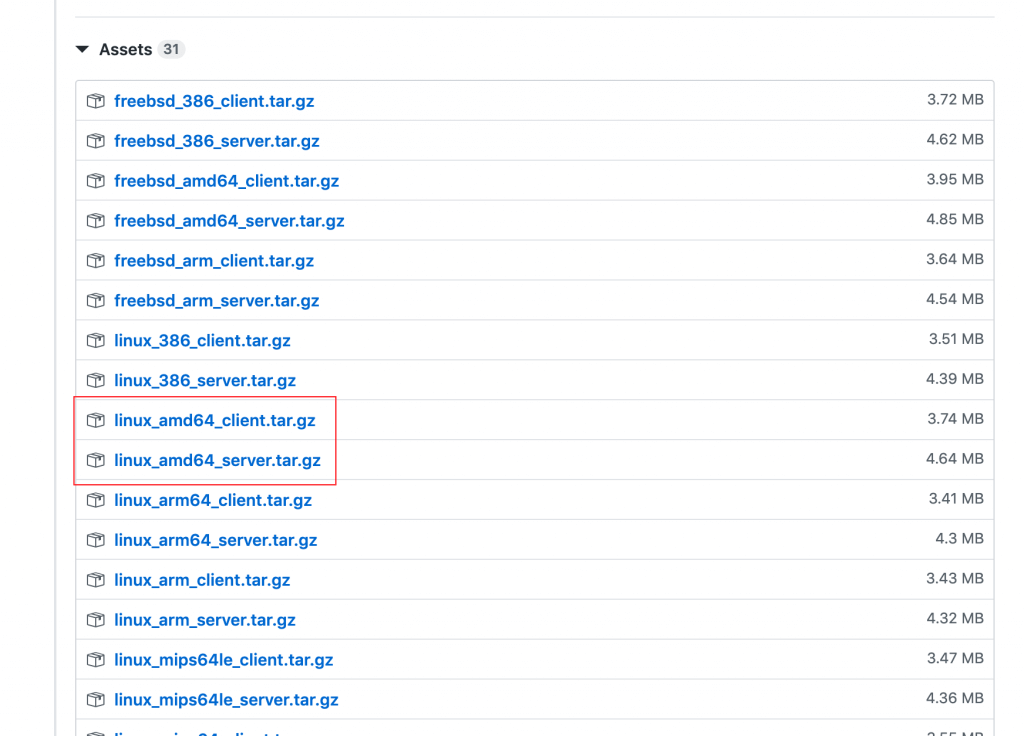
Task: Click package icon beside linux_amd64_server.tar.gz
Action: point(96,461)
